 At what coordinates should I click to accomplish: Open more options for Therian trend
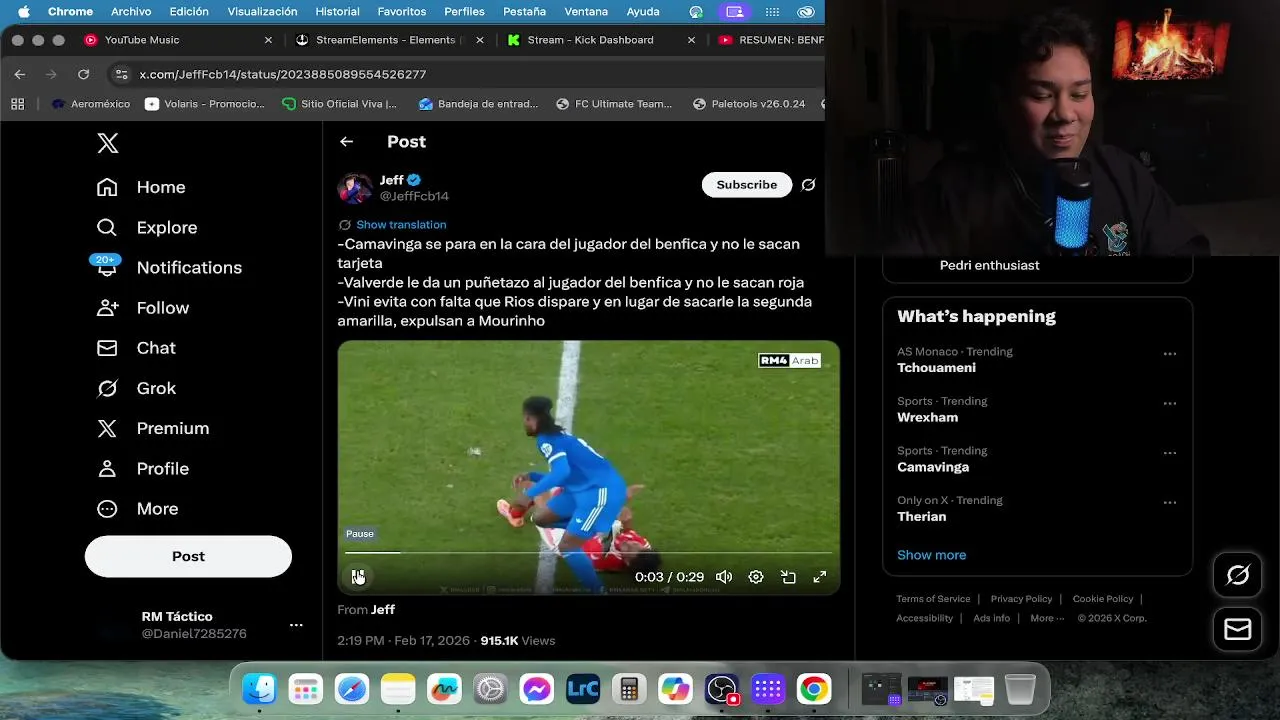(1170, 503)
